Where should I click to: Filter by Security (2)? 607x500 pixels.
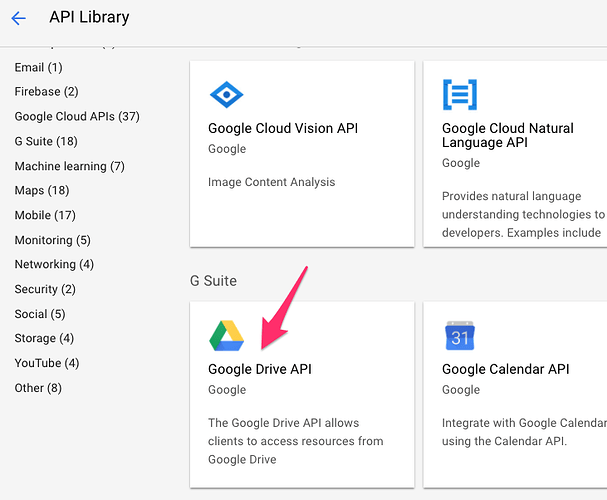tap(45, 289)
